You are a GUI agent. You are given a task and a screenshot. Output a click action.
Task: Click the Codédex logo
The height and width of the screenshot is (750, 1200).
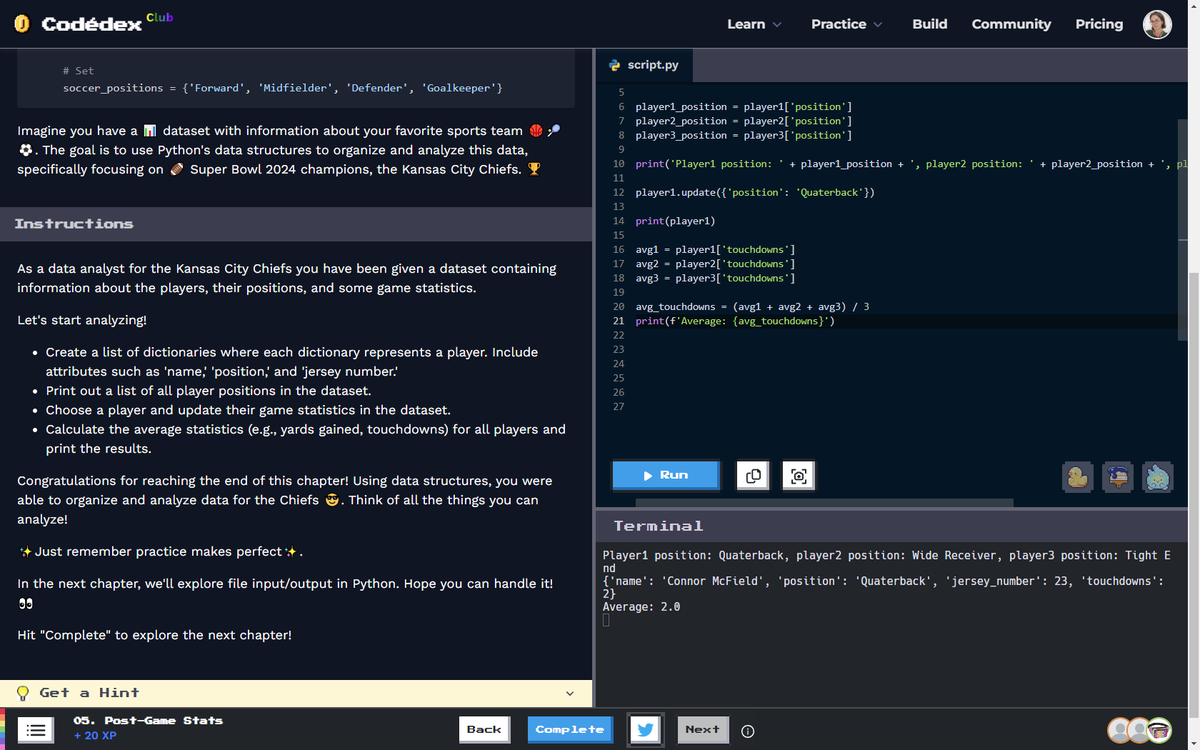(x=78, y=24)
